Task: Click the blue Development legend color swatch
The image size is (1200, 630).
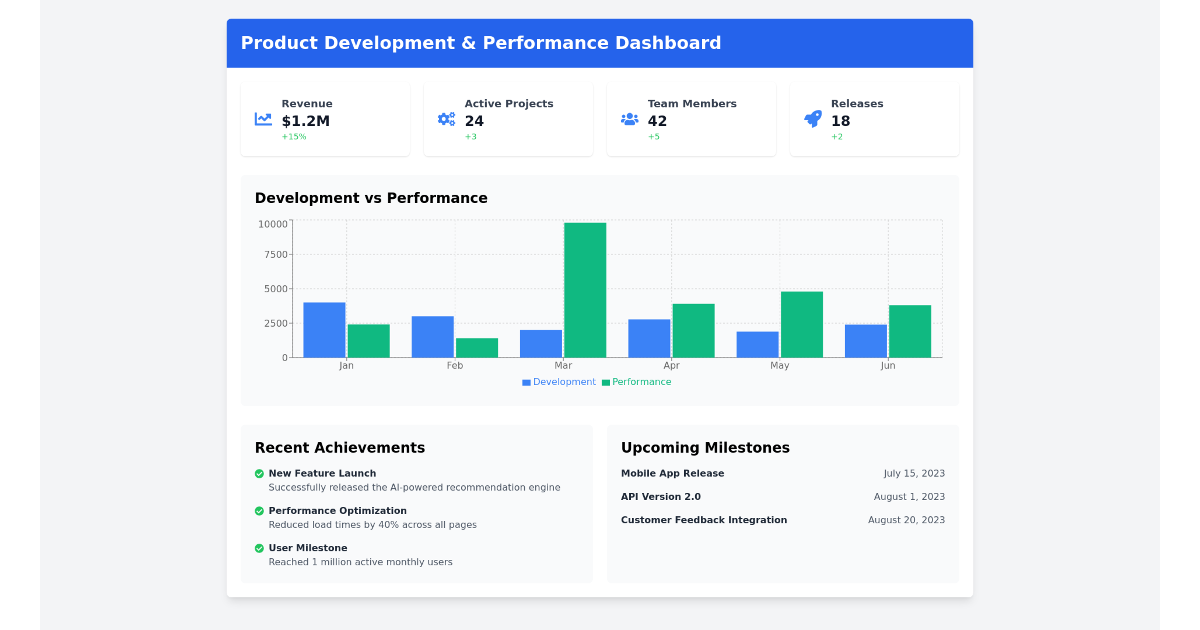Action: click(x=524, y=382)
